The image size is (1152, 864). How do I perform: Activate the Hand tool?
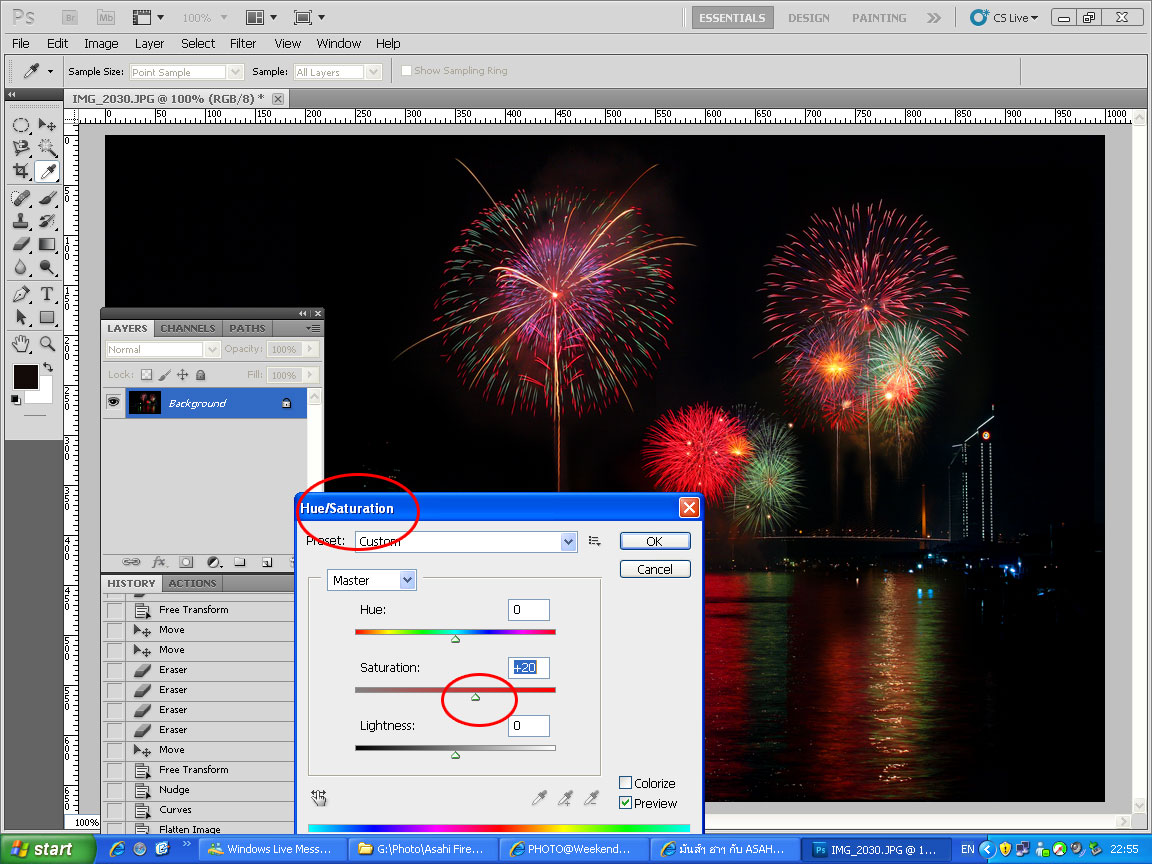point(21,343)
